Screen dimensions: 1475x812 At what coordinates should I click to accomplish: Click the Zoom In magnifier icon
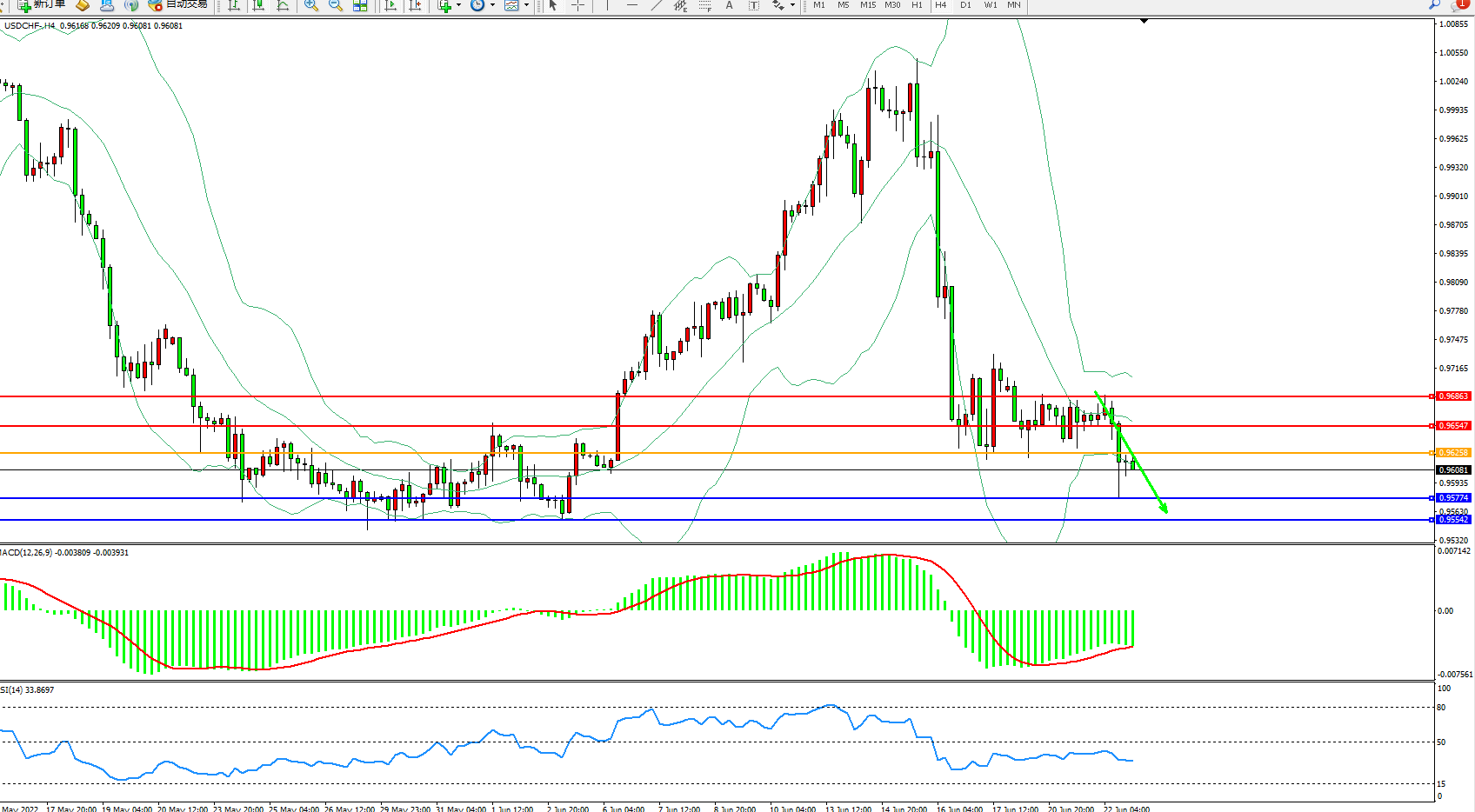pyautogui.click(x=310, y=5)
